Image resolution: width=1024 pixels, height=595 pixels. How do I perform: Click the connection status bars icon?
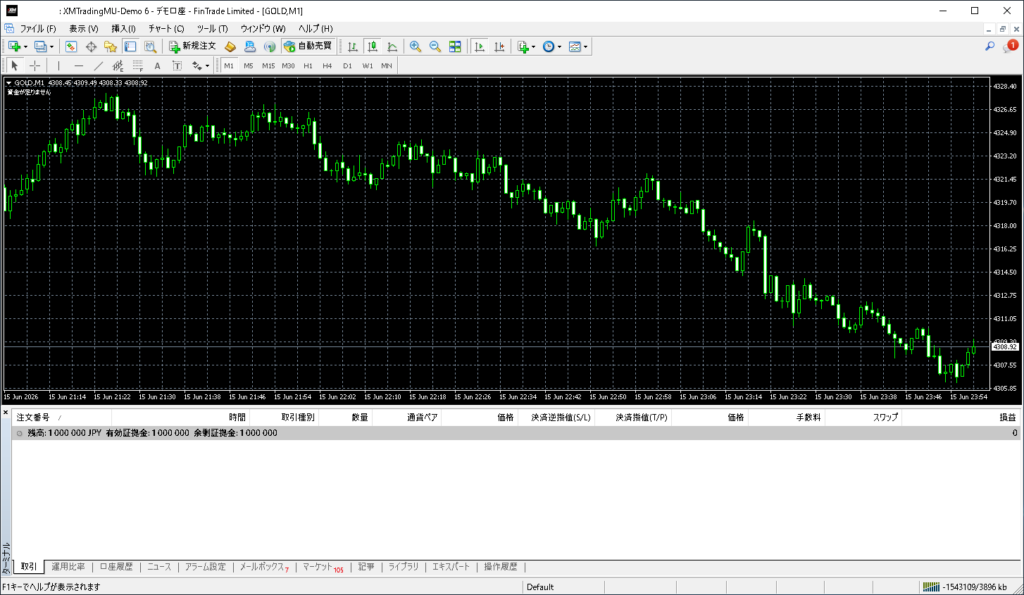931,587
